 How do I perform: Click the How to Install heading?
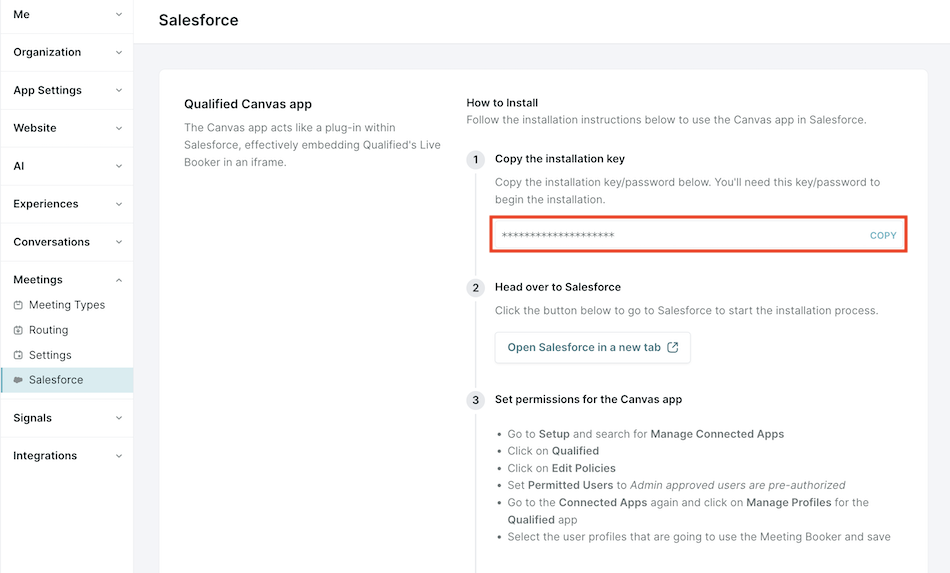tap(502, 103)
